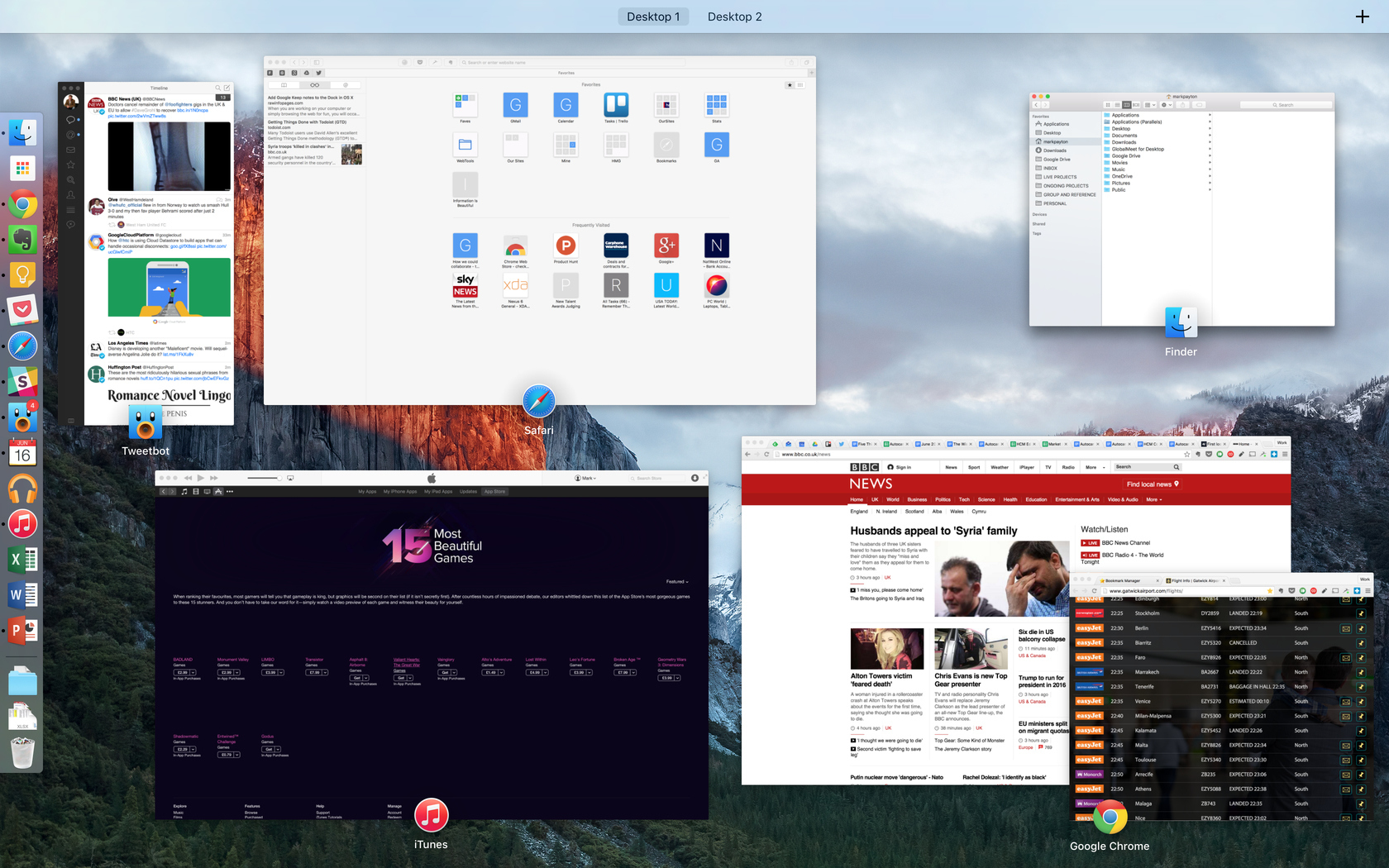Switch to iTunes My Apps tab
The height and width of the screenshot is (868, 1389).
[367, 491]
